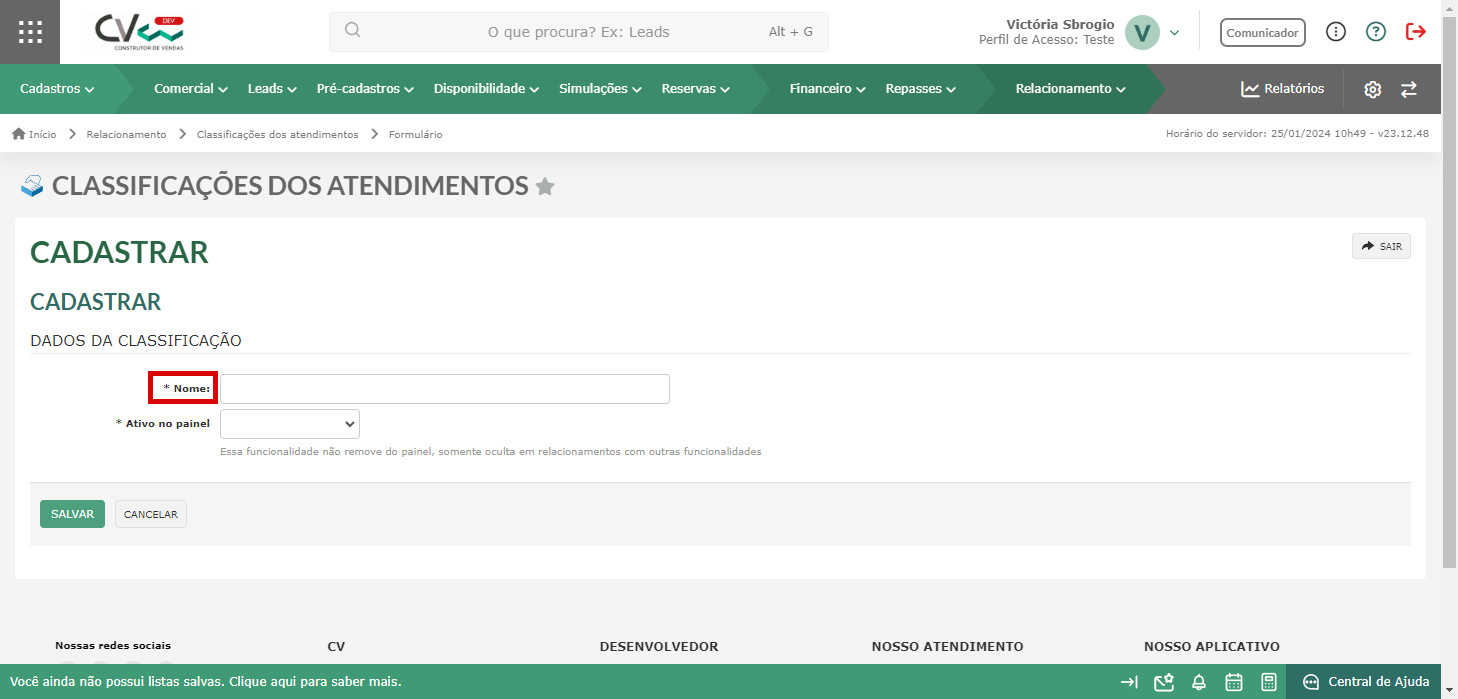Open Central de Ajuda
Viewport: 1458px width, 699px height.
(1364, 682)
